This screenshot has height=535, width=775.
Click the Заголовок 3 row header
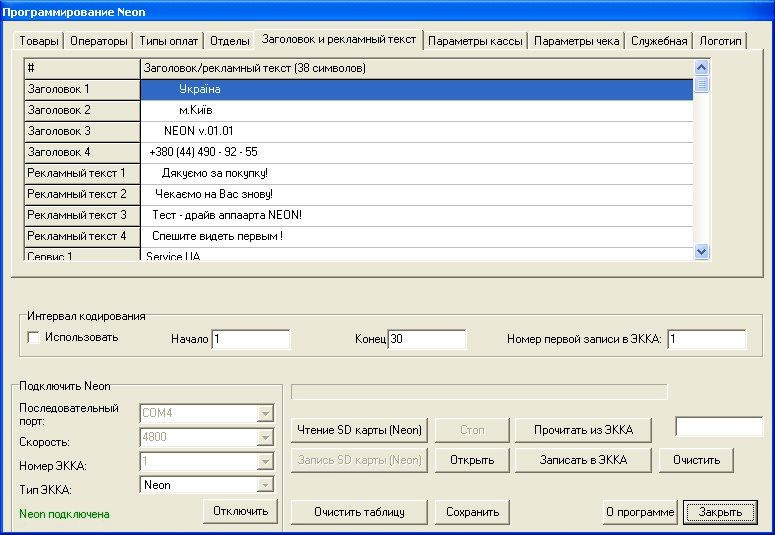[x=82, y=132]
